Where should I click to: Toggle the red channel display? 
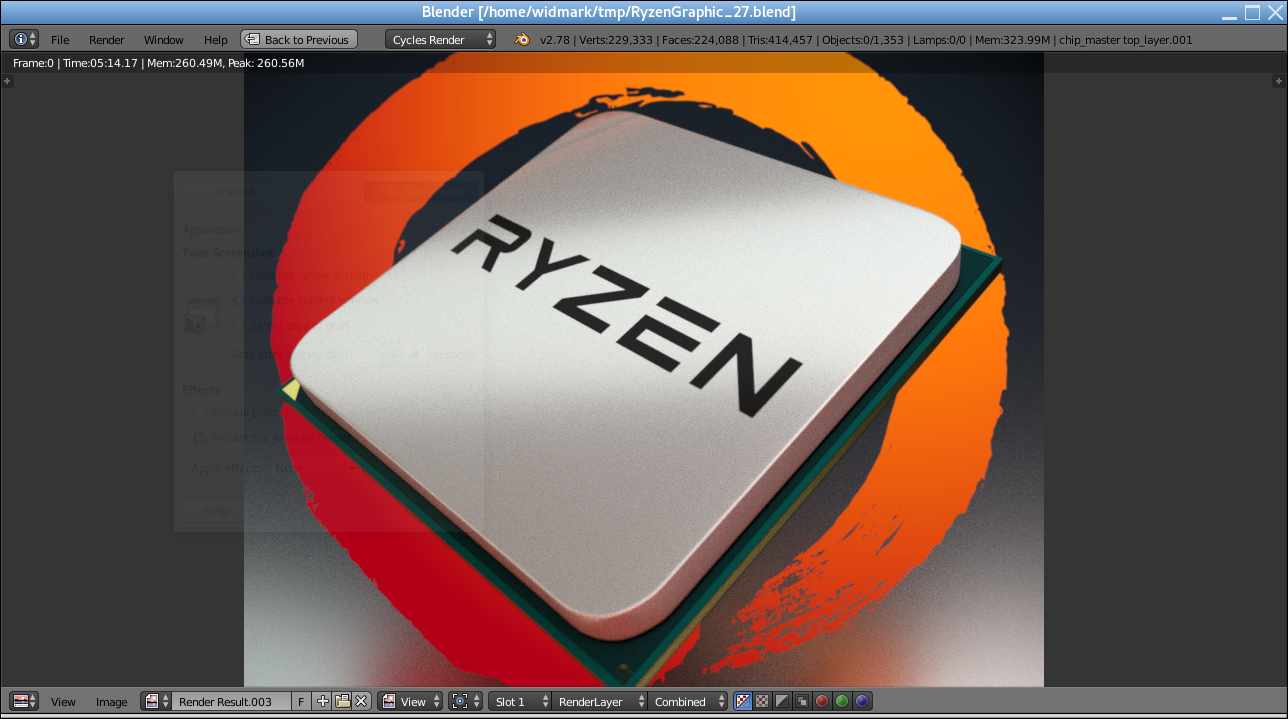[822, 701]
